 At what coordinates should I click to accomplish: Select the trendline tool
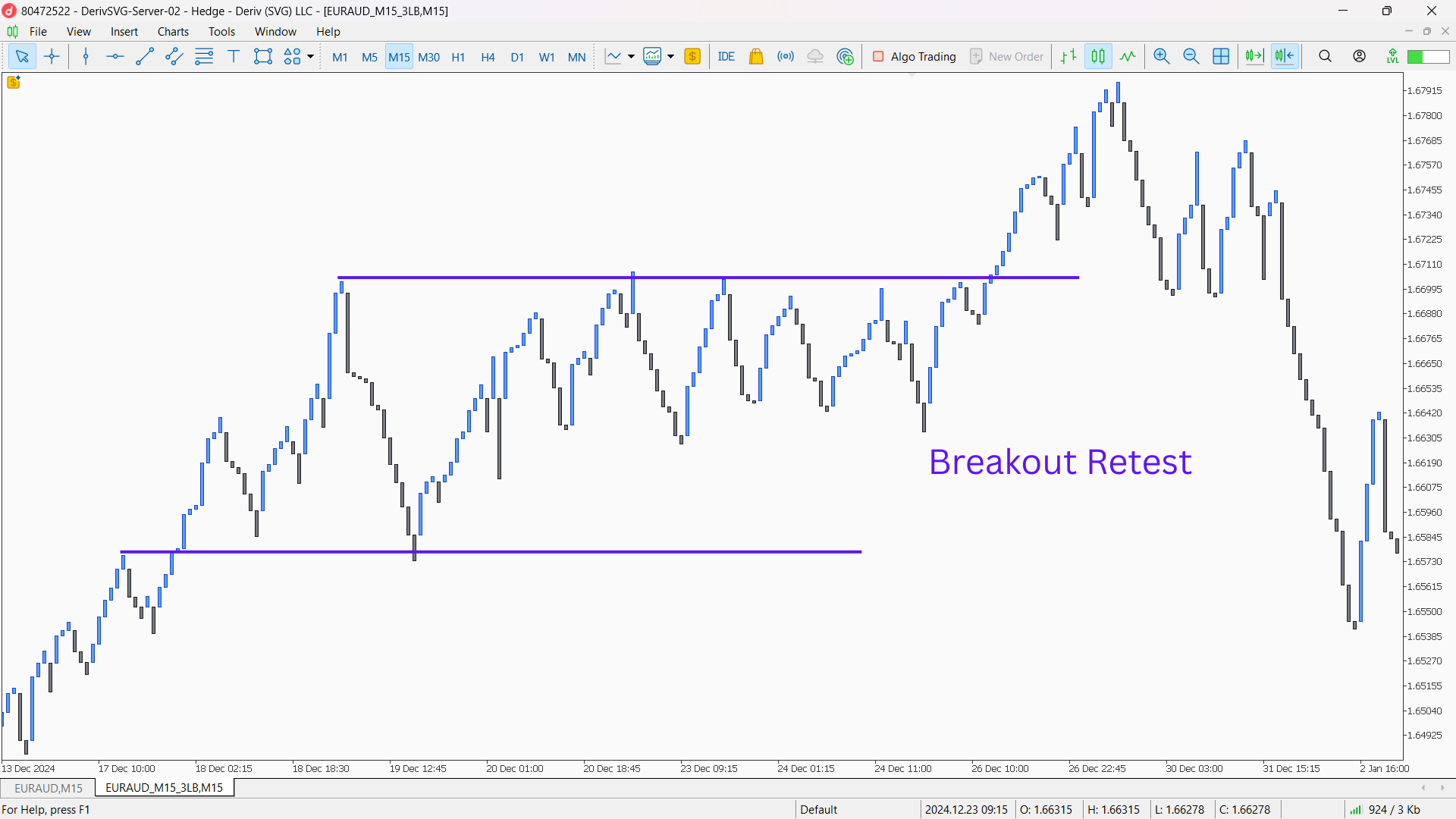[145, 56]
